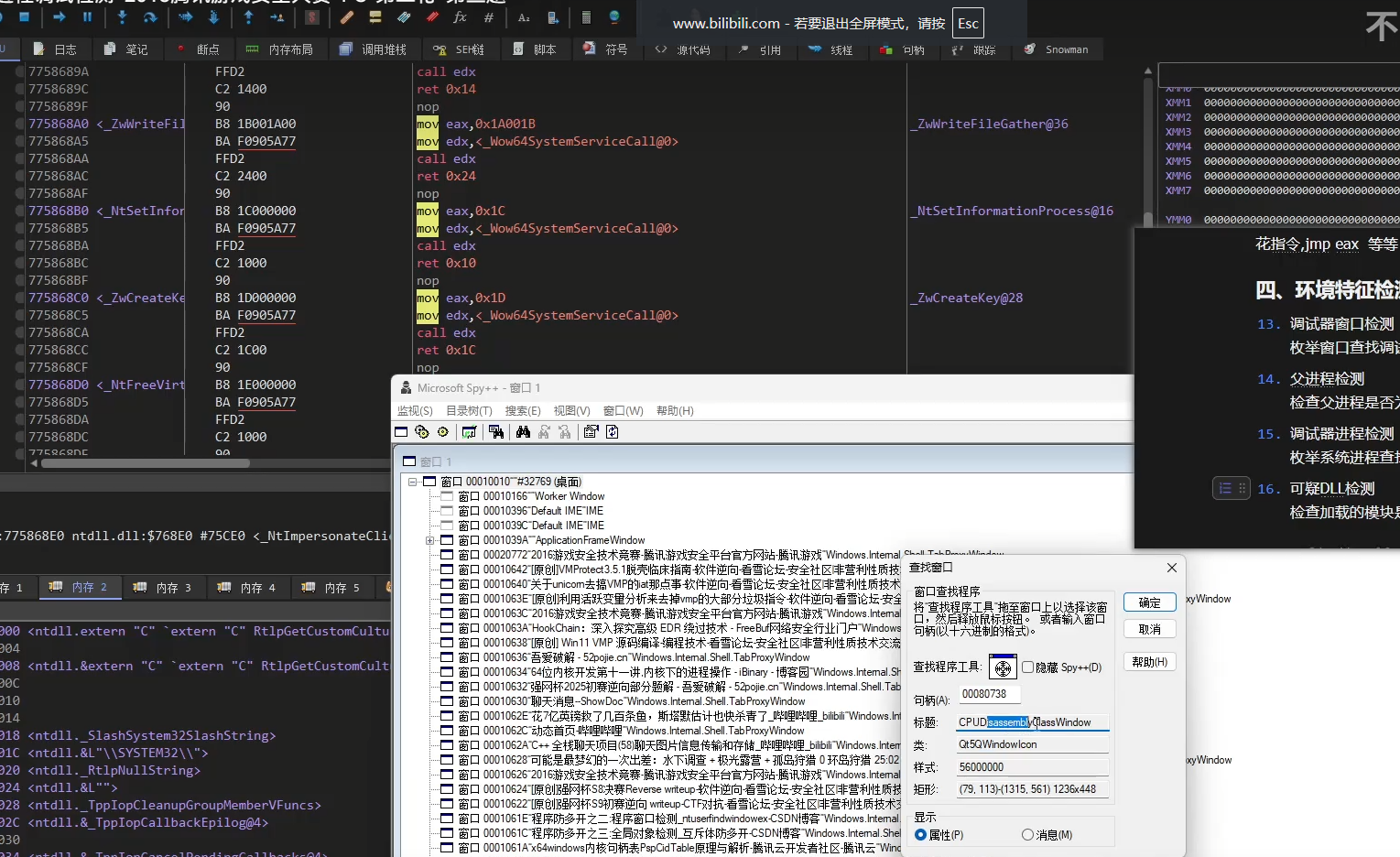
Task: Click the 句柄(A) handle input field
Action: 989,695
